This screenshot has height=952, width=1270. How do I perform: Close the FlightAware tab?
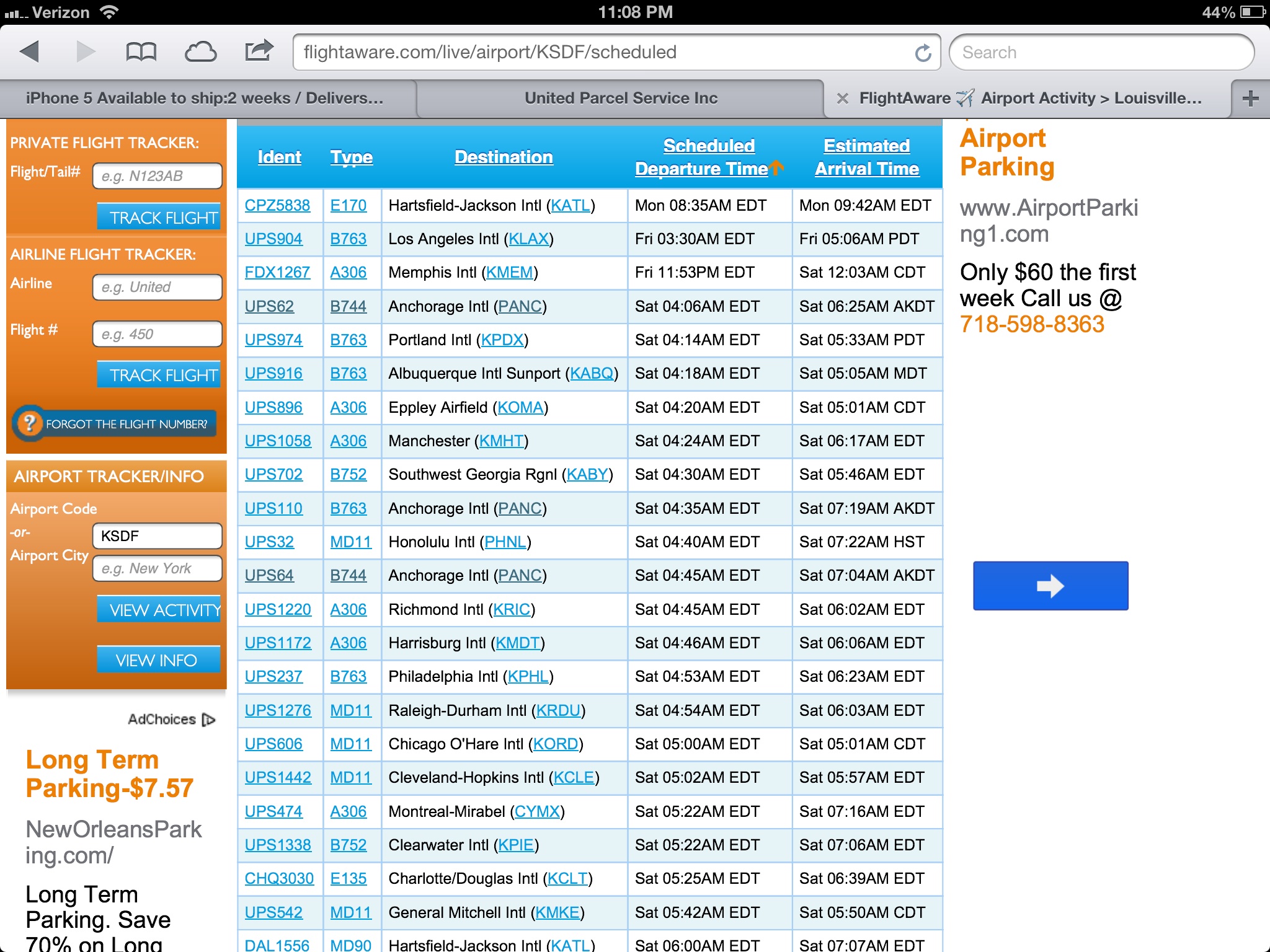(x=842, y=98)
